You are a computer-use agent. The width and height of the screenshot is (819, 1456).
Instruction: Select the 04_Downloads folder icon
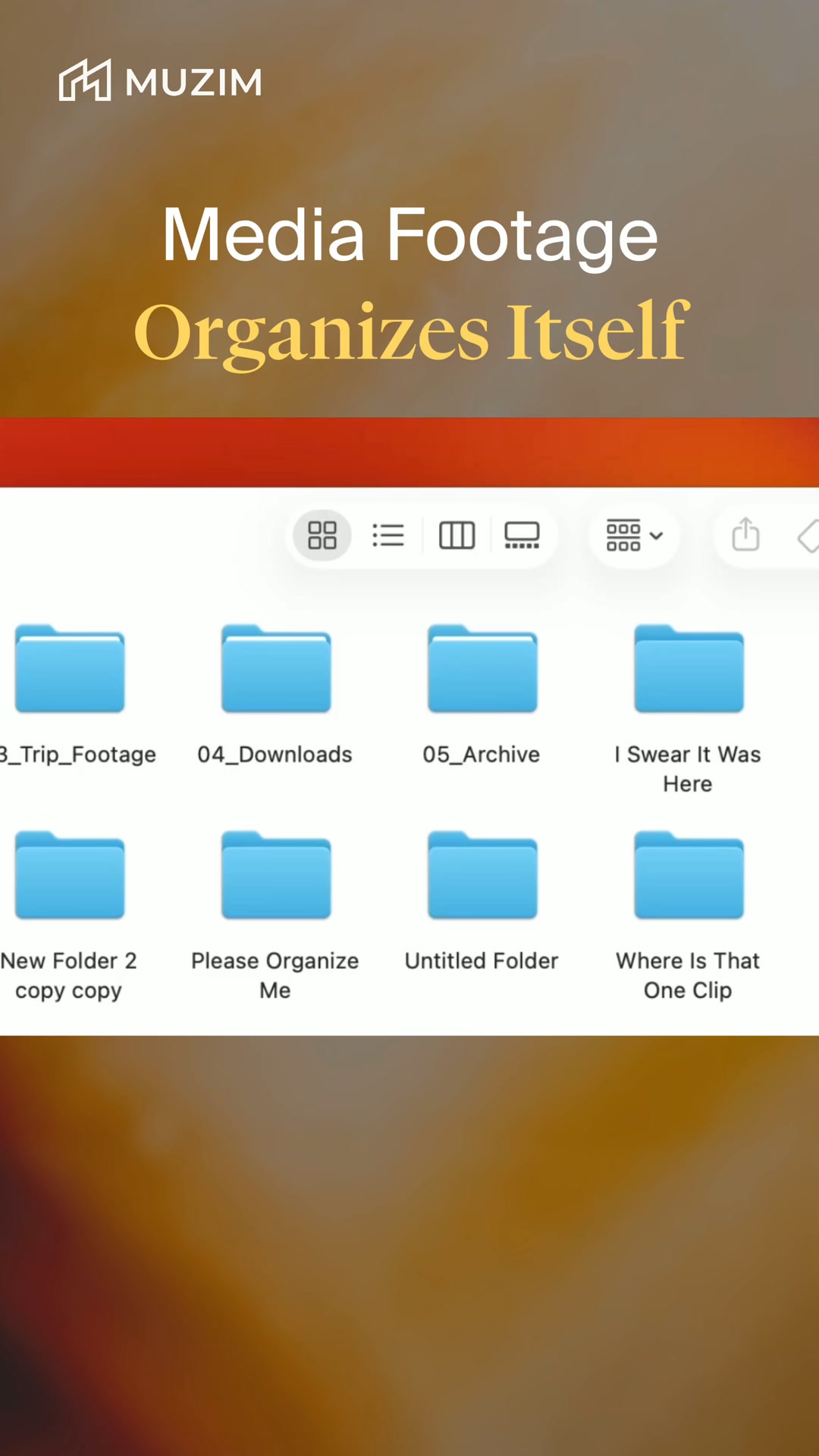click(276, 669)
